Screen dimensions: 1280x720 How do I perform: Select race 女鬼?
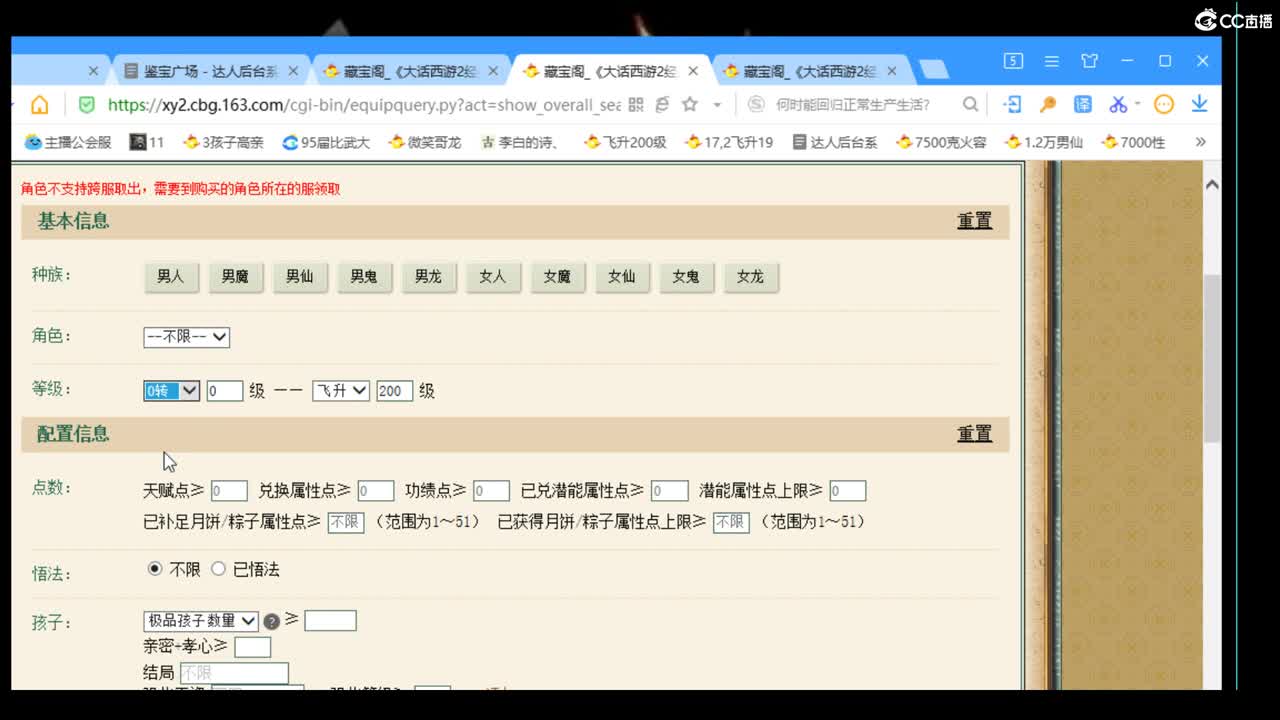point(686,277)
